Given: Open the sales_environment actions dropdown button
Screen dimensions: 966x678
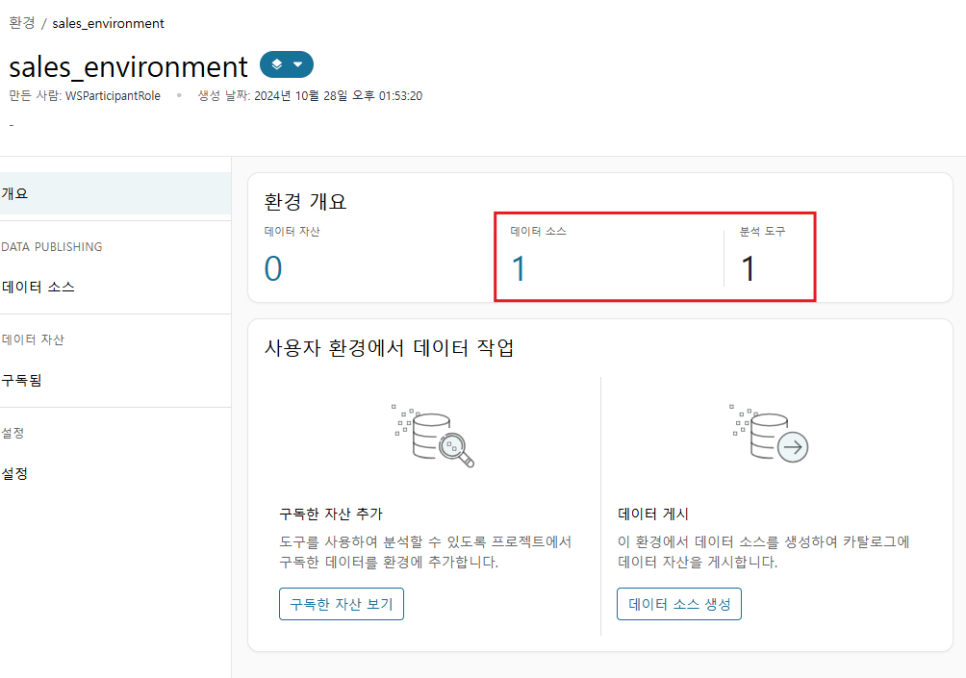Looking at the screenshot, I should point(286,65).
